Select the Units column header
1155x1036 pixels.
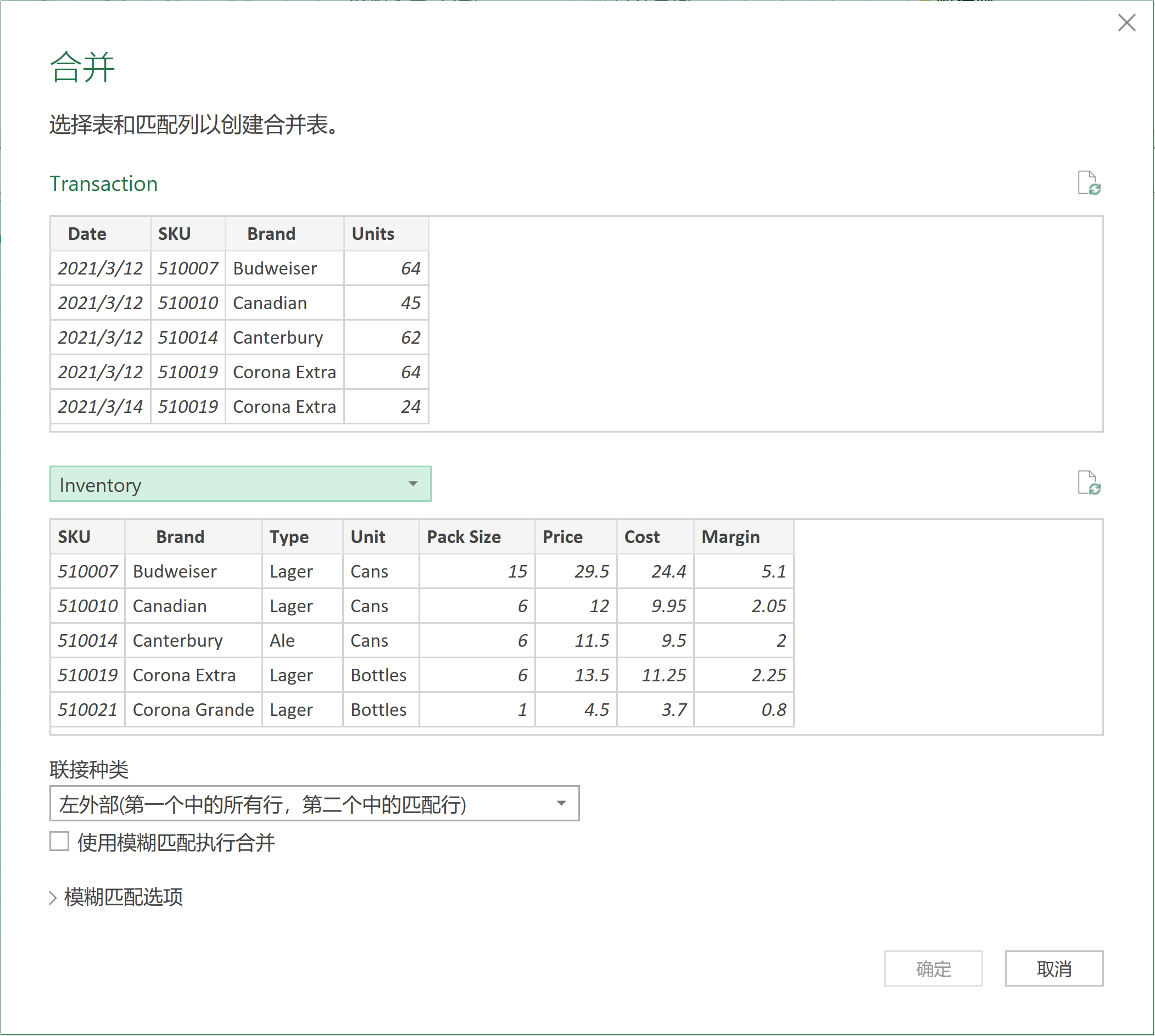[x=373, y=234]
